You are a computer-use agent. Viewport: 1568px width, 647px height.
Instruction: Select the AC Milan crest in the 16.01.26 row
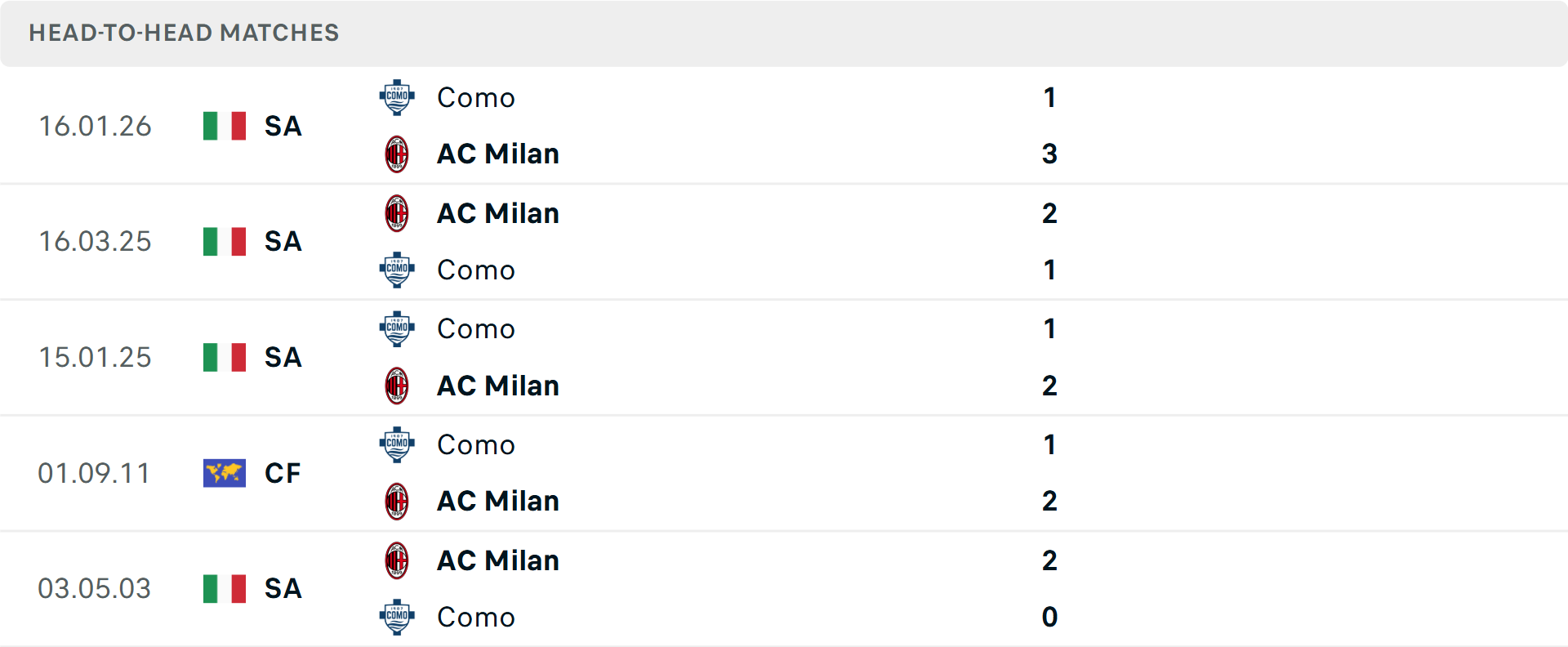(397, 154)
